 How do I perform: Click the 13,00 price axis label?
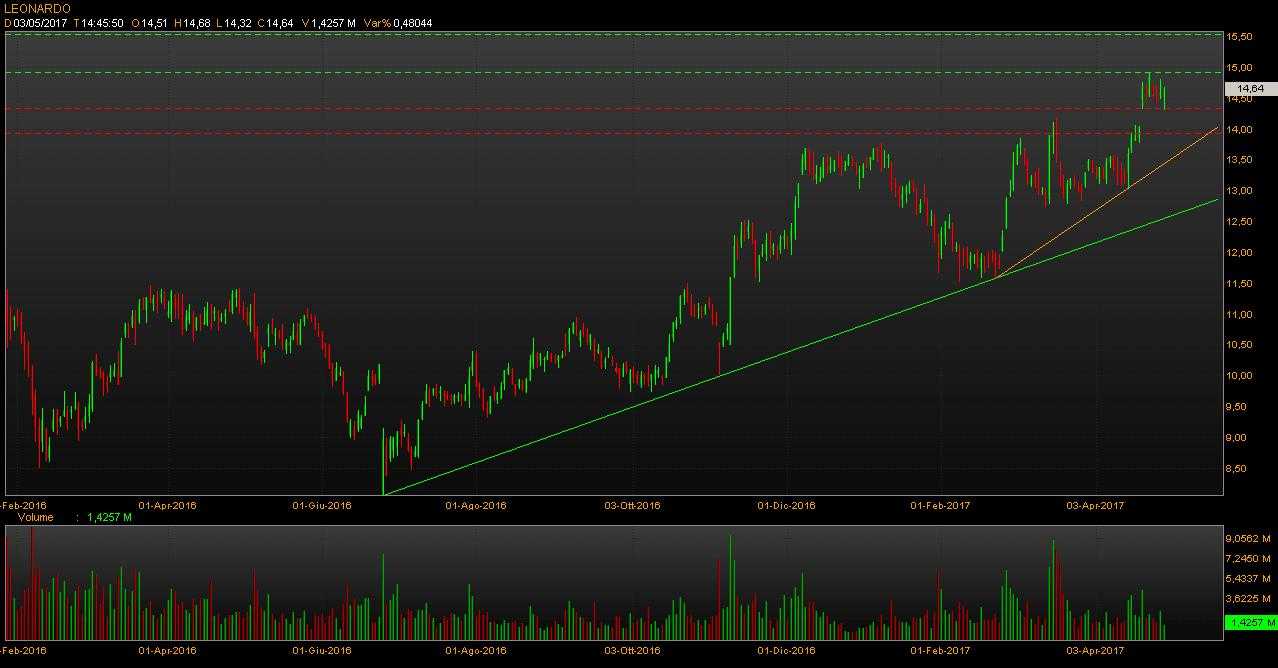tap(1240, 191)
